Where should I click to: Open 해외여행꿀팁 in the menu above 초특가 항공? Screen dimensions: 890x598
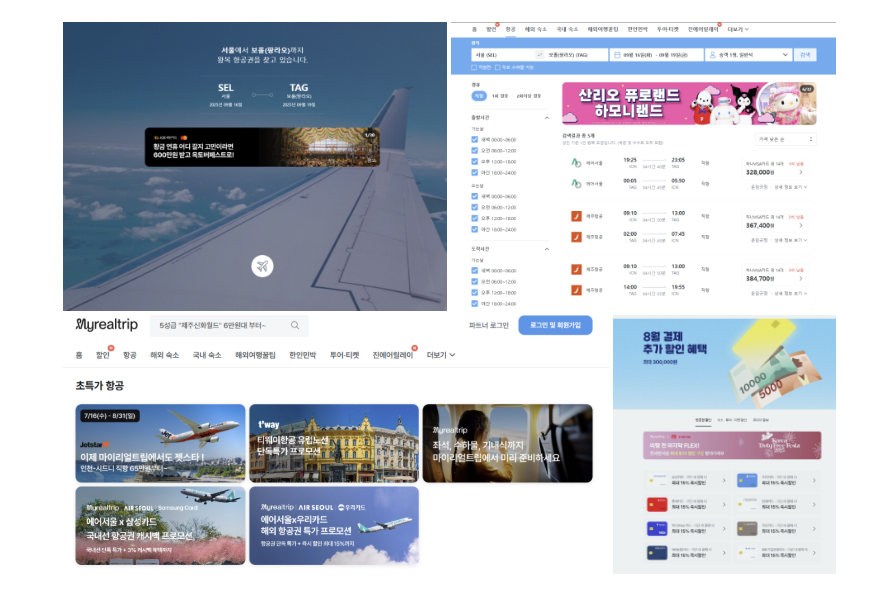(x=255, y=355)
